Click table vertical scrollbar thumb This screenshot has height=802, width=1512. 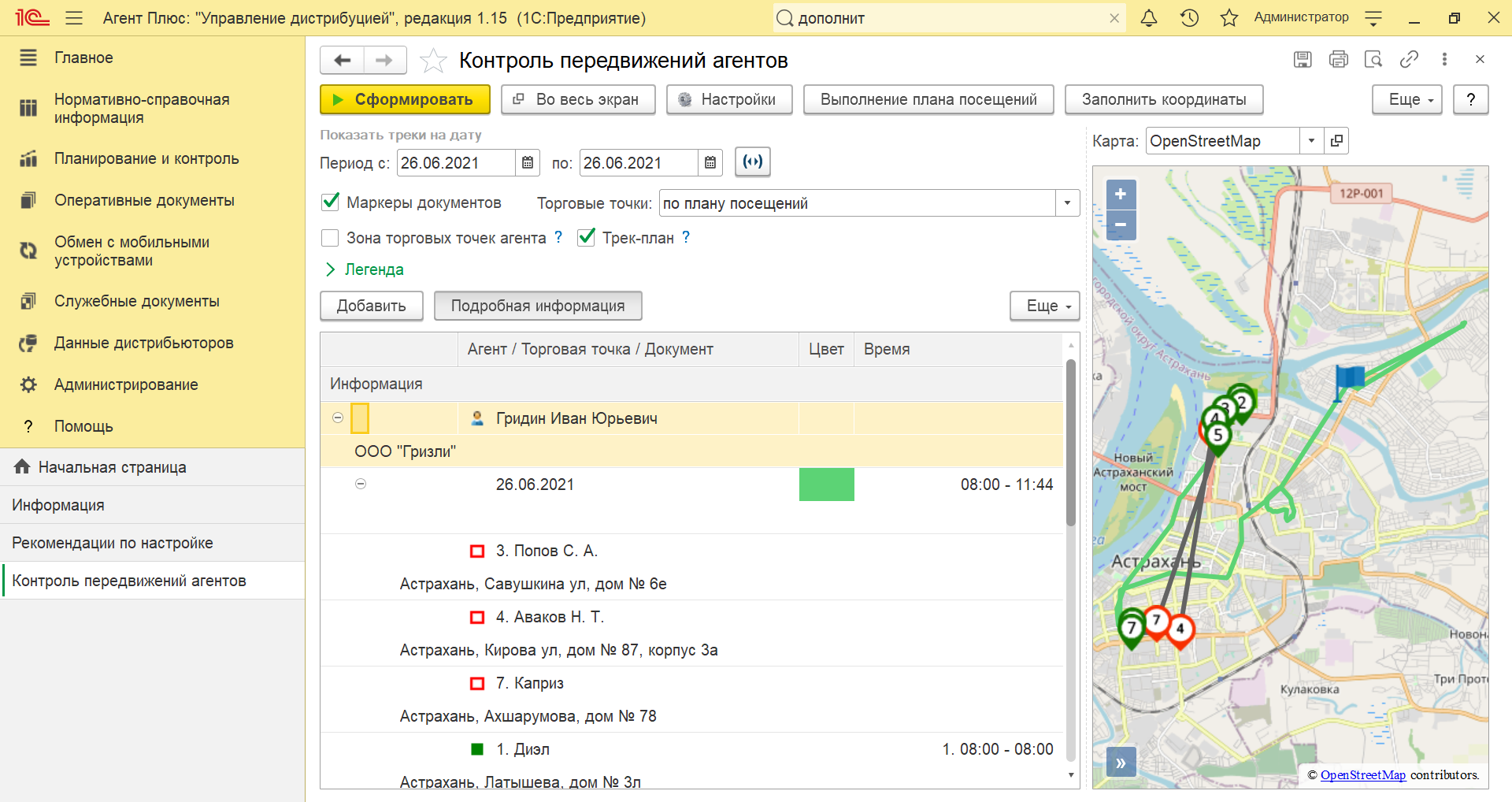click(x=1070, y=442)
